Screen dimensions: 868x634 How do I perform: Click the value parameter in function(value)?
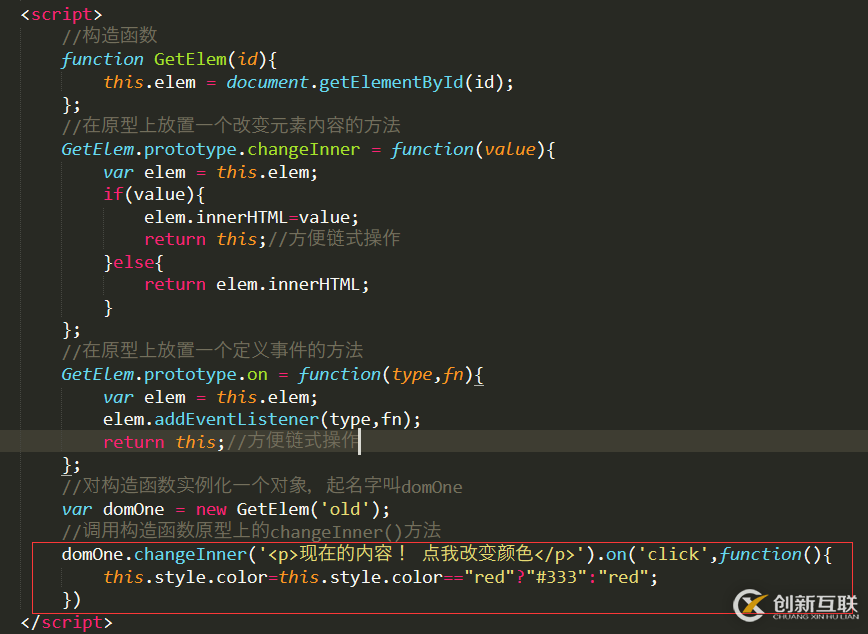[510, 150]
